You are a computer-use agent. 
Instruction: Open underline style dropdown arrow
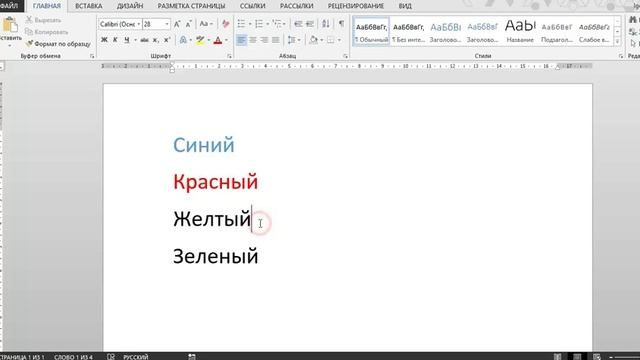pos(135,40)
